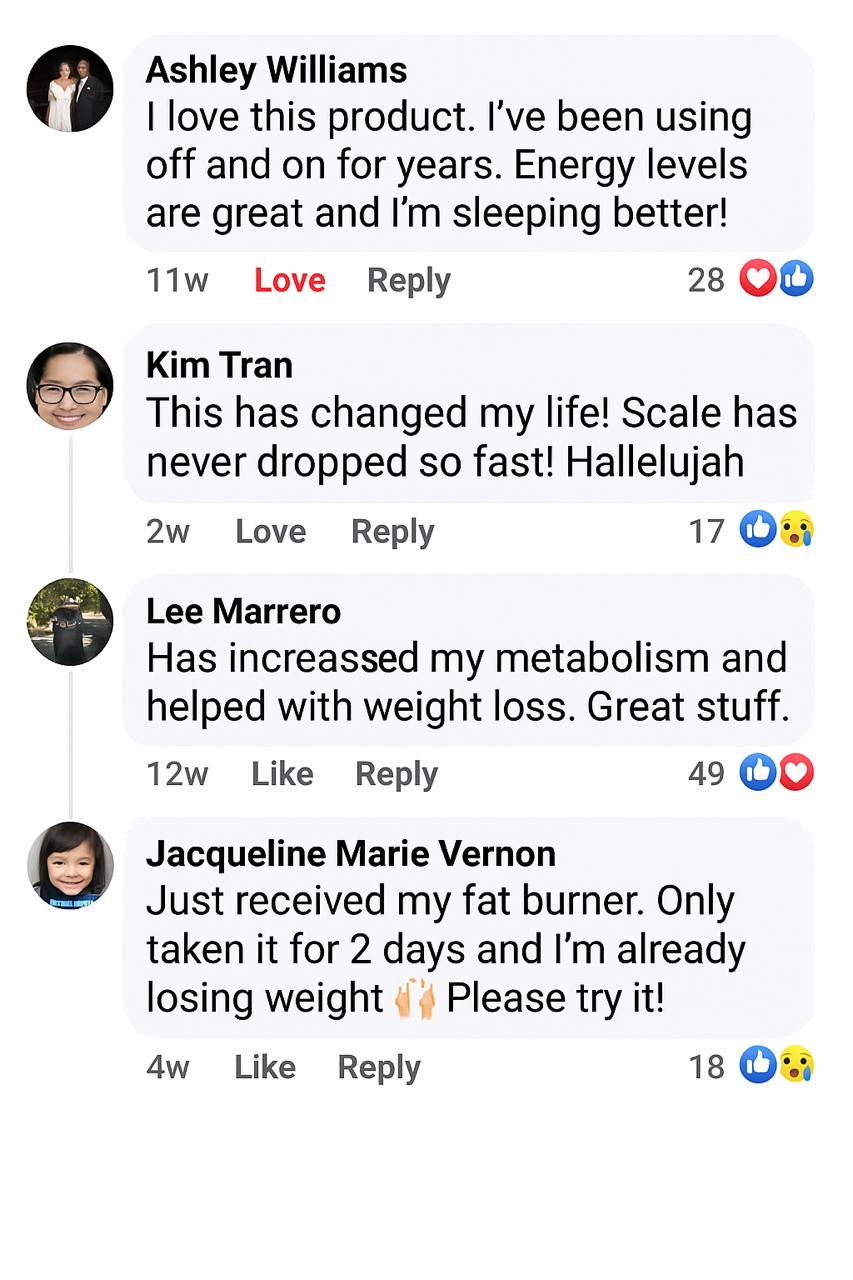
Task: Reply to Lee Marrero's comment
Action: pyautogui.click(x=397, y=773)
